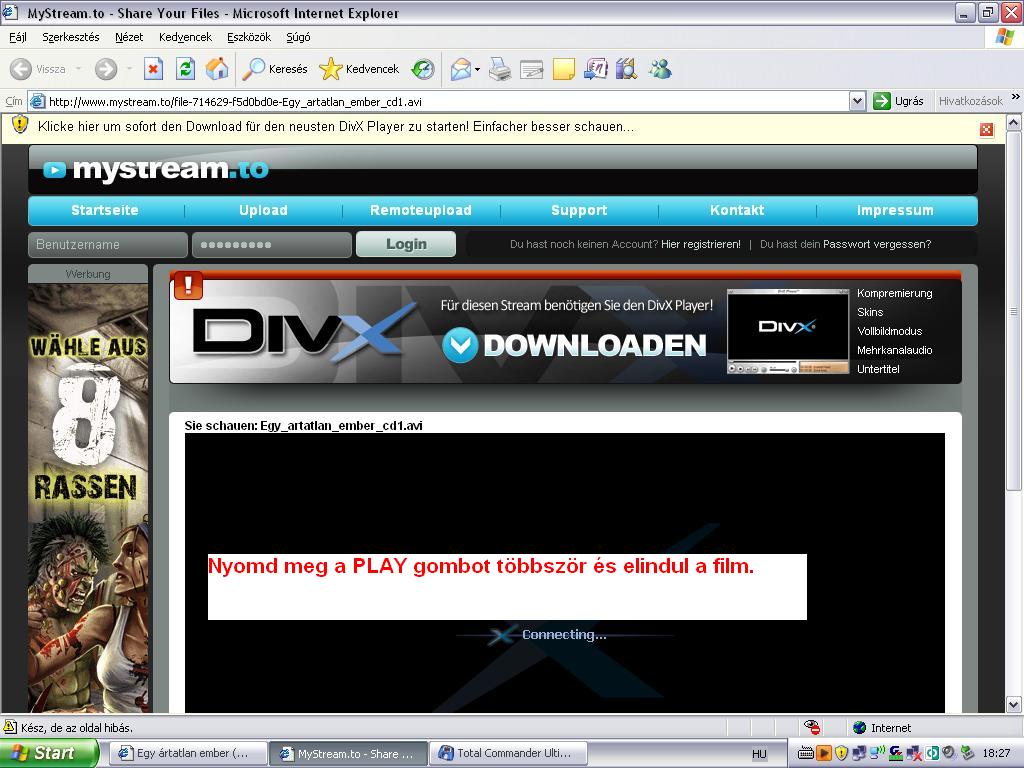Expand the Hivatkozások links chevron
Screen dimensions: 1024x768
tap(1016, 97)
